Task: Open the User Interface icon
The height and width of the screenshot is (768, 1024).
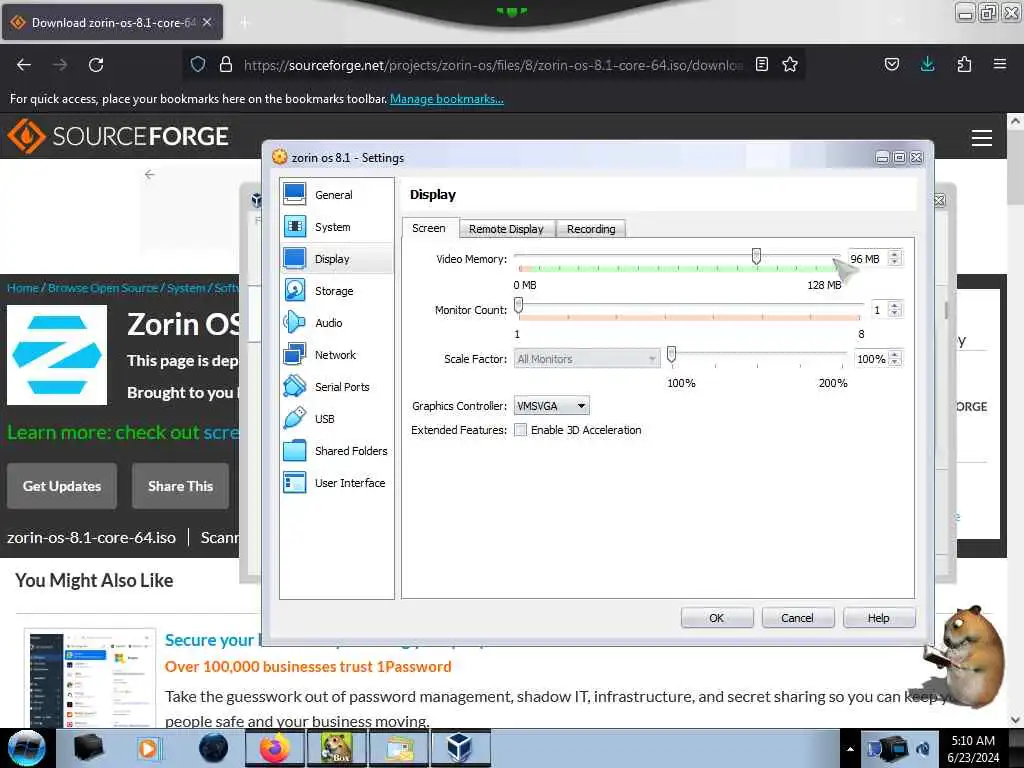Action: (295, 482)
